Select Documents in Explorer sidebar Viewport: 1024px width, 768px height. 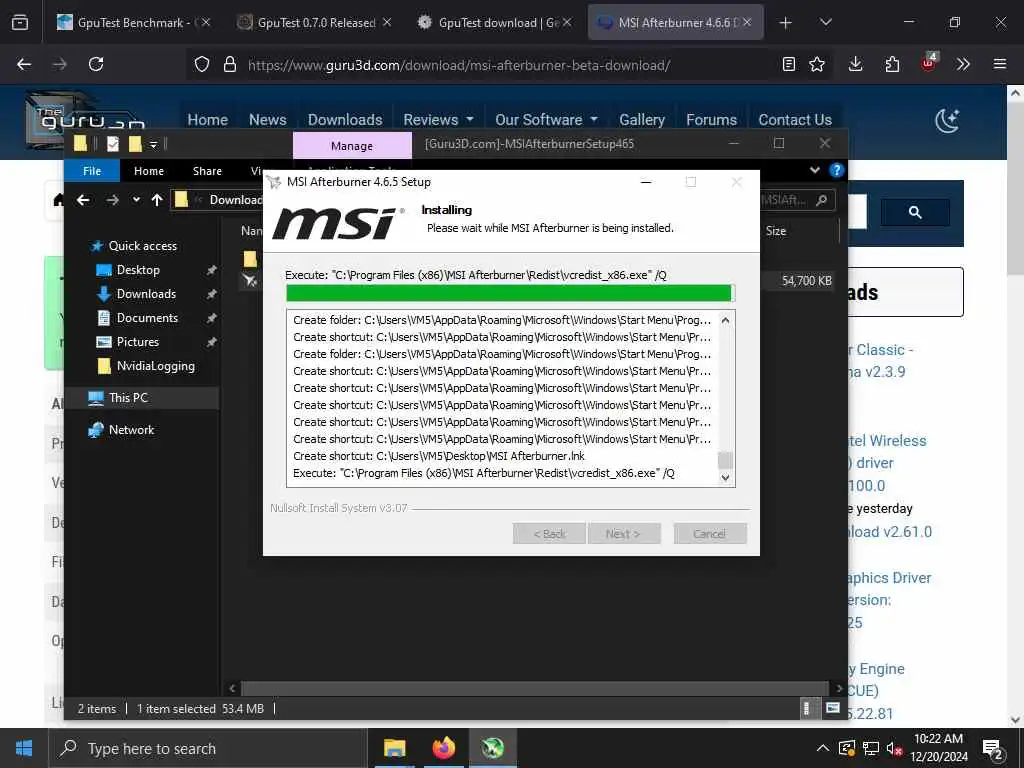[147, 318]
